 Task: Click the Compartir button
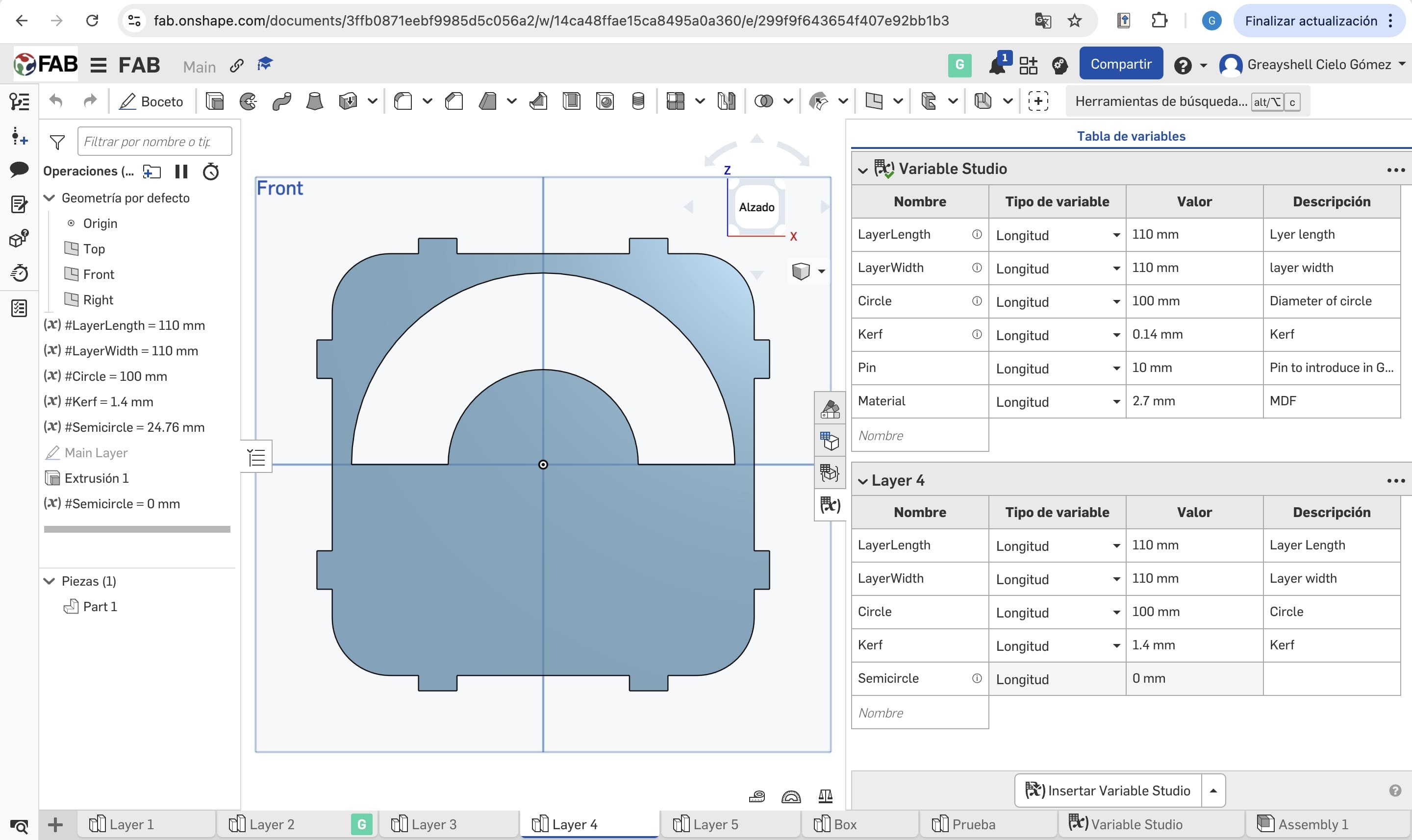pos(1120,65)
